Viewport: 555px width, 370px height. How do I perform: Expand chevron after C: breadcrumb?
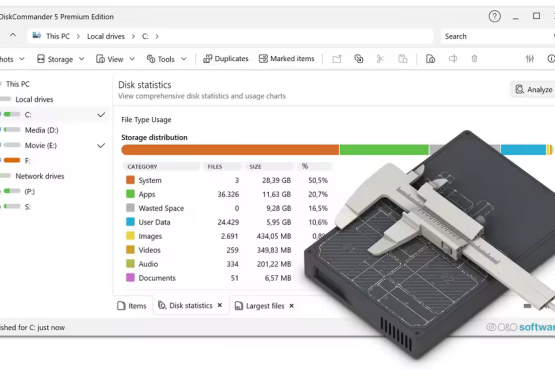[x=157, y=36]
